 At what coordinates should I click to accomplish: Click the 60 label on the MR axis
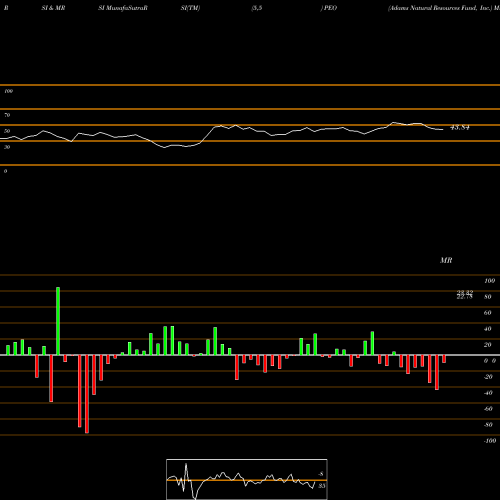tap(488, 313)
